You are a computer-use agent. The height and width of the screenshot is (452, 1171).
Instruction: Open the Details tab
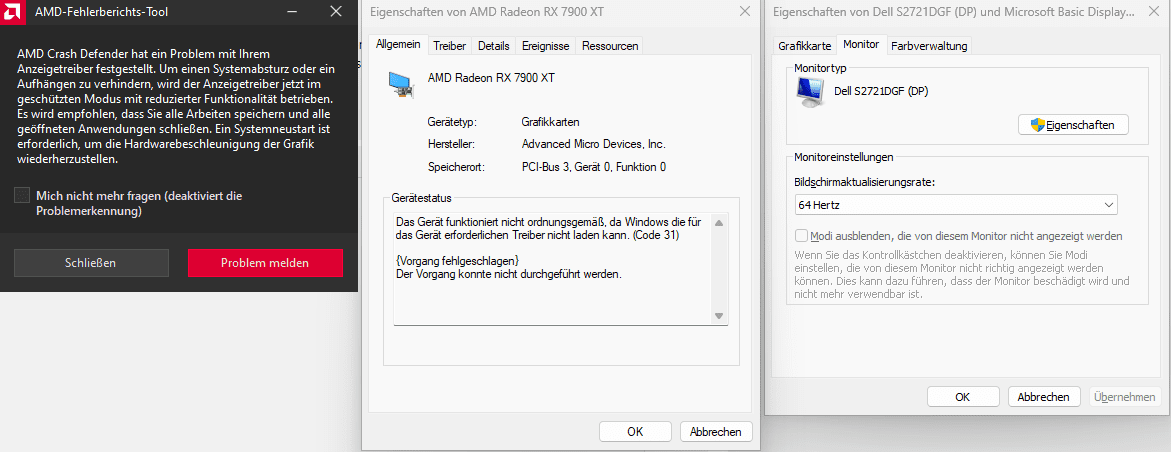[494, 46]
